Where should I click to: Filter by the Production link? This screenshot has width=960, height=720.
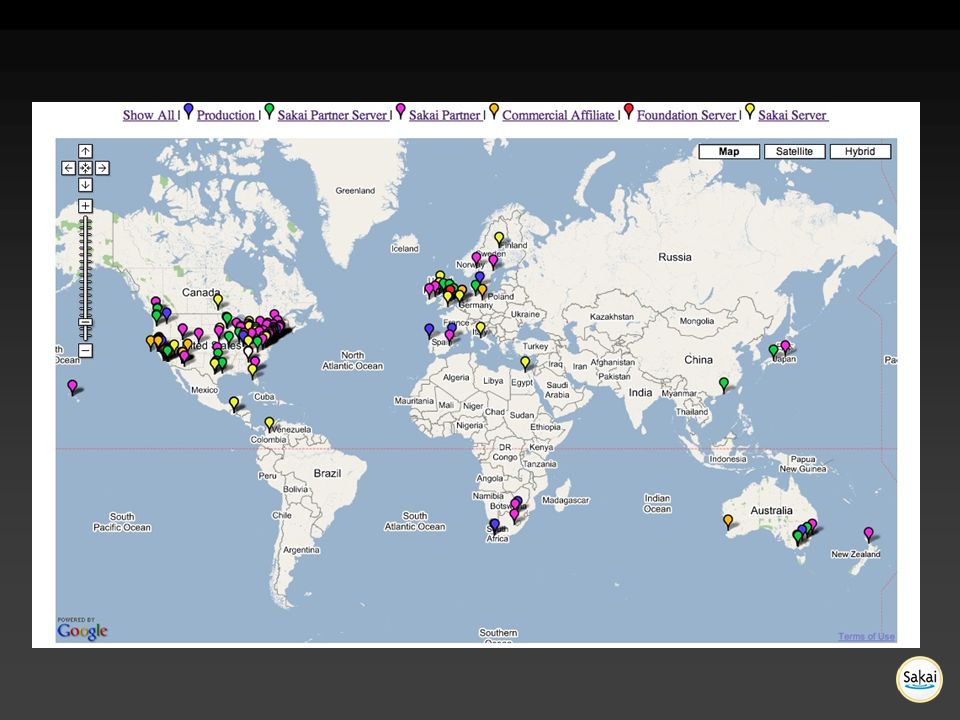tap(227, 115)
